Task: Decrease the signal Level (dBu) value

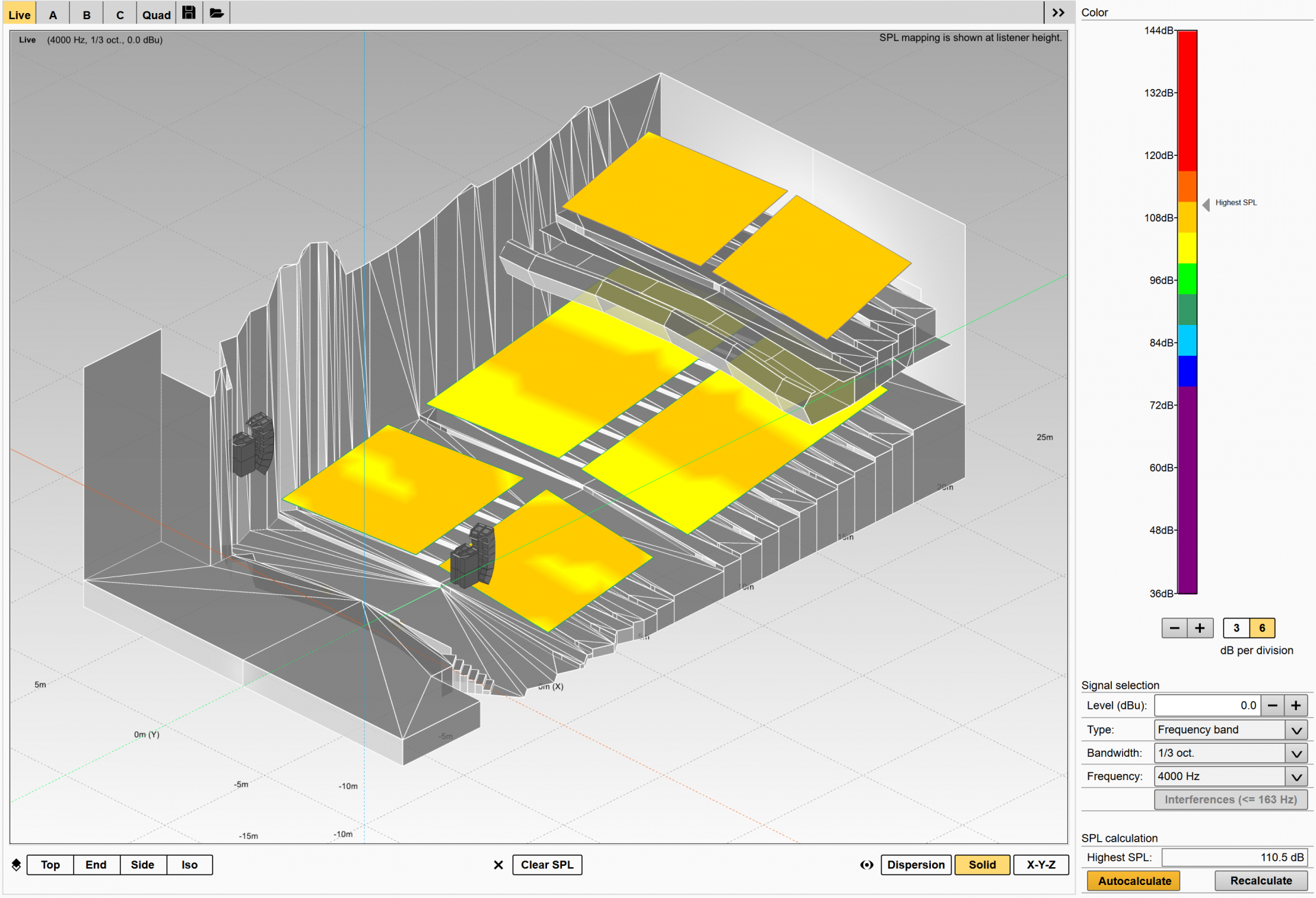Action: coord(1273,705)
